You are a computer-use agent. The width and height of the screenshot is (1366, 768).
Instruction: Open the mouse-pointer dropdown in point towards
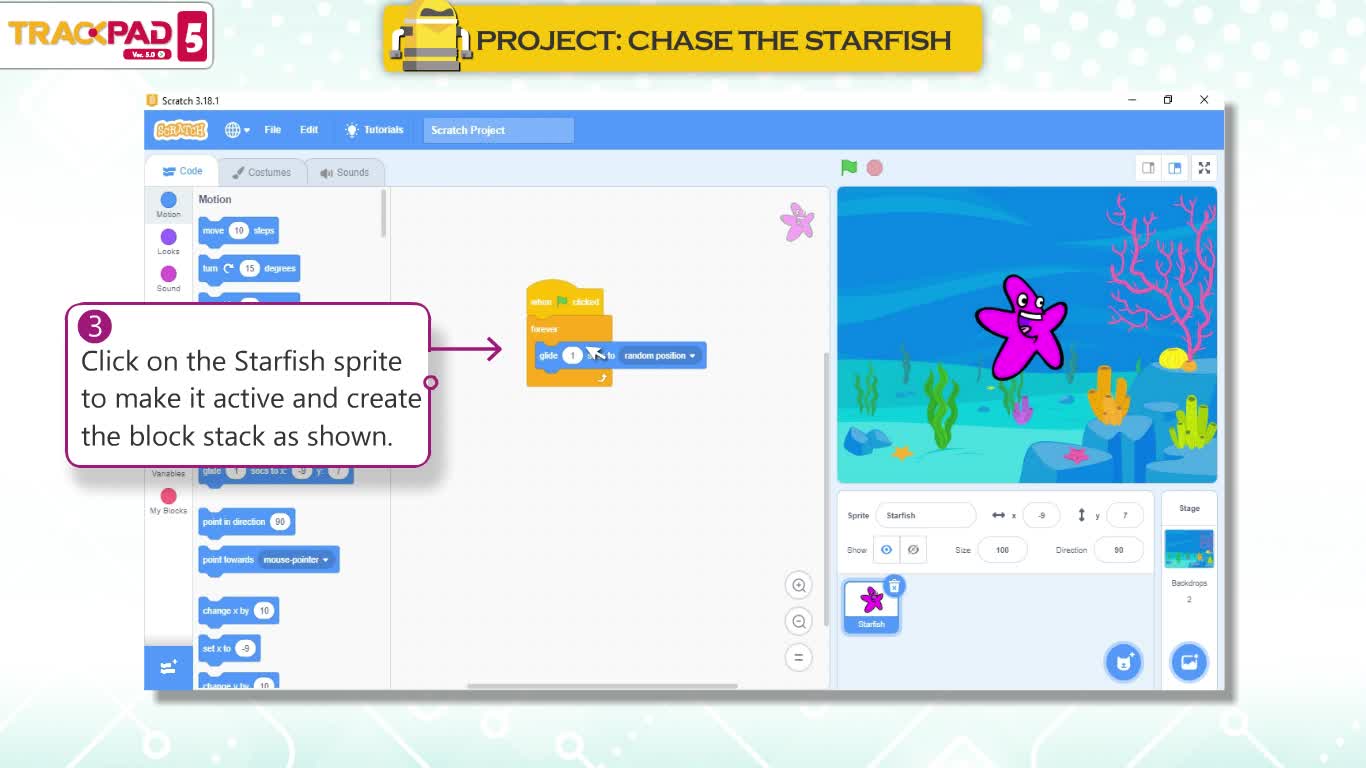coord(296,560)
